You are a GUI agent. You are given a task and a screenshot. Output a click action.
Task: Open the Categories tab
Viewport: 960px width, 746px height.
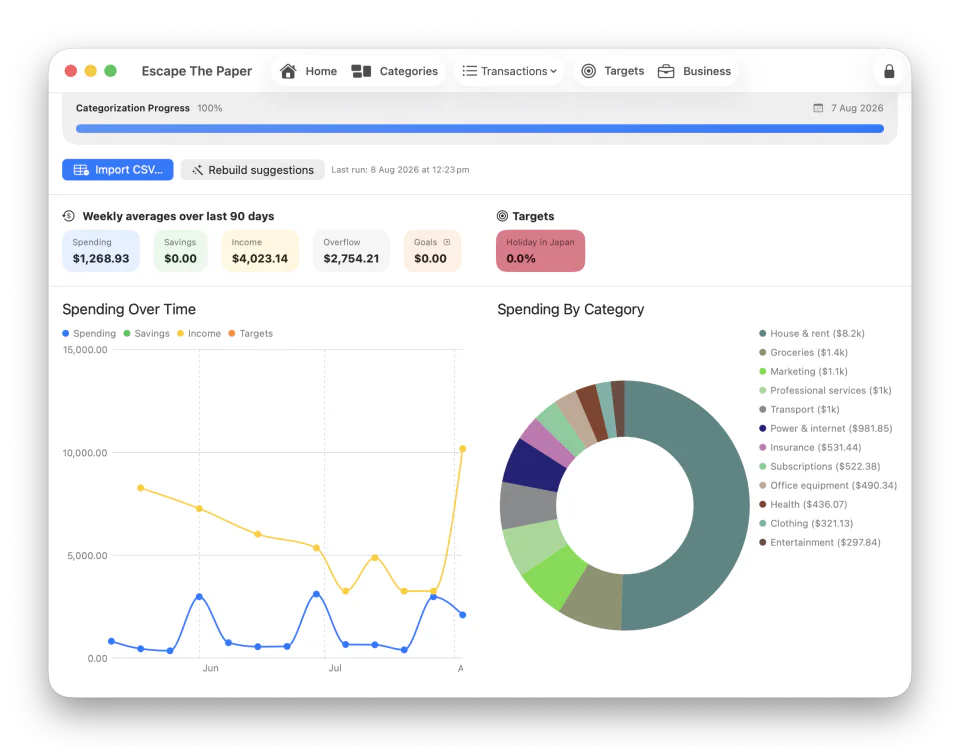[x=395, y=71]
